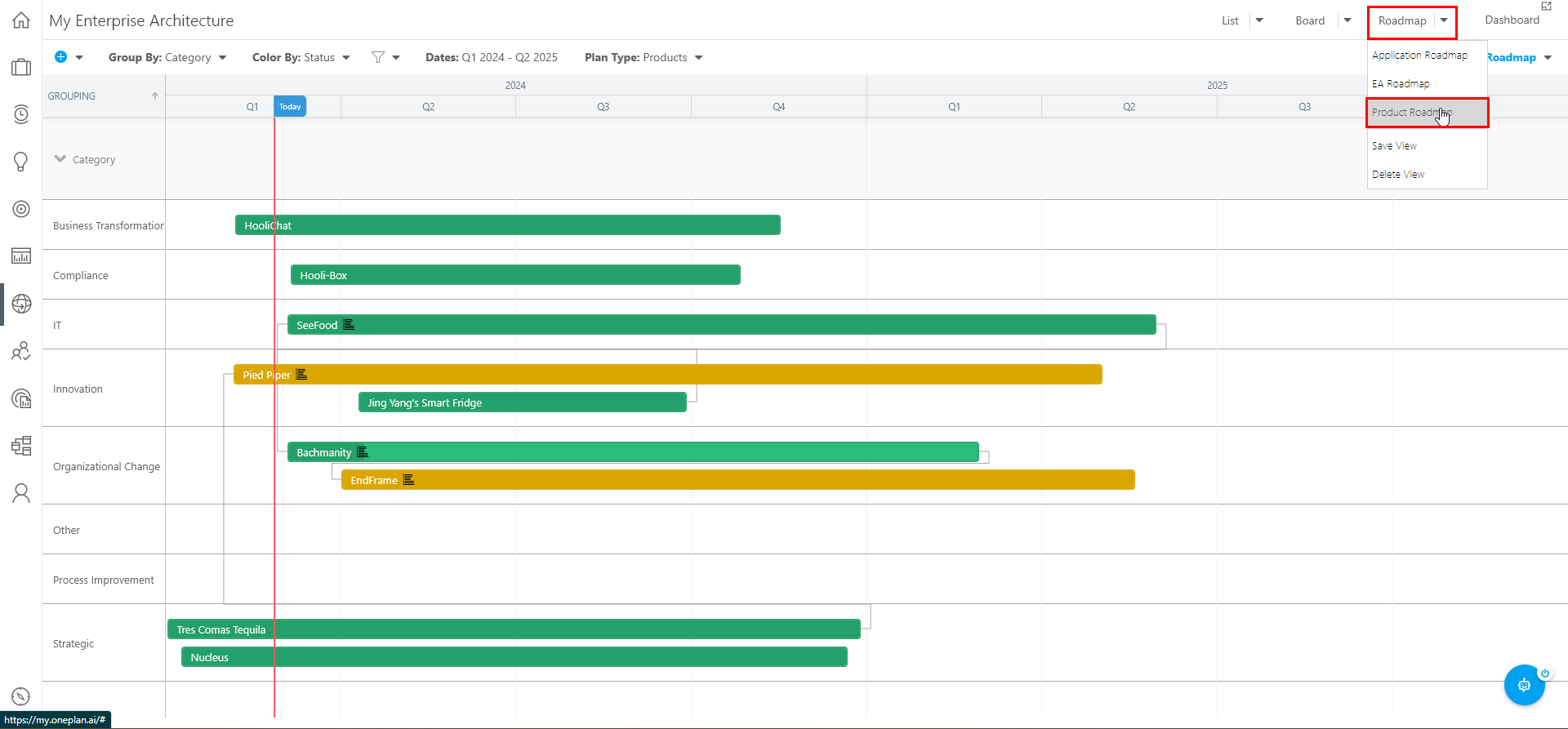Click the task list icon on SeeFood bar

tap(349, 325)
